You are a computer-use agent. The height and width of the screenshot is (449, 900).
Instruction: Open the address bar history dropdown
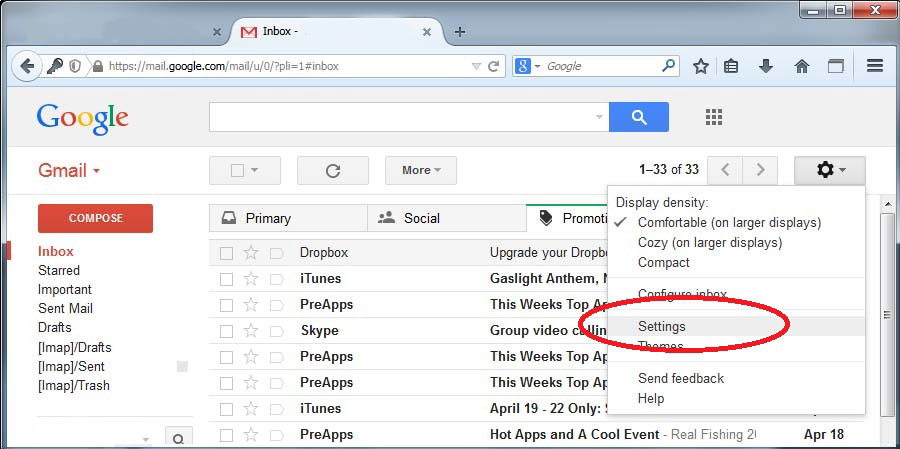(476, 67)
